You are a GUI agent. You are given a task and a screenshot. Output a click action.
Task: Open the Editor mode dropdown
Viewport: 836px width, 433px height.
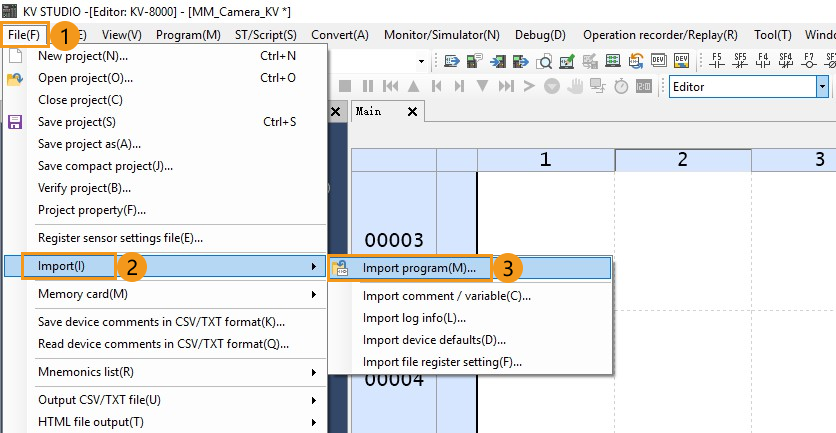[823, 86]
